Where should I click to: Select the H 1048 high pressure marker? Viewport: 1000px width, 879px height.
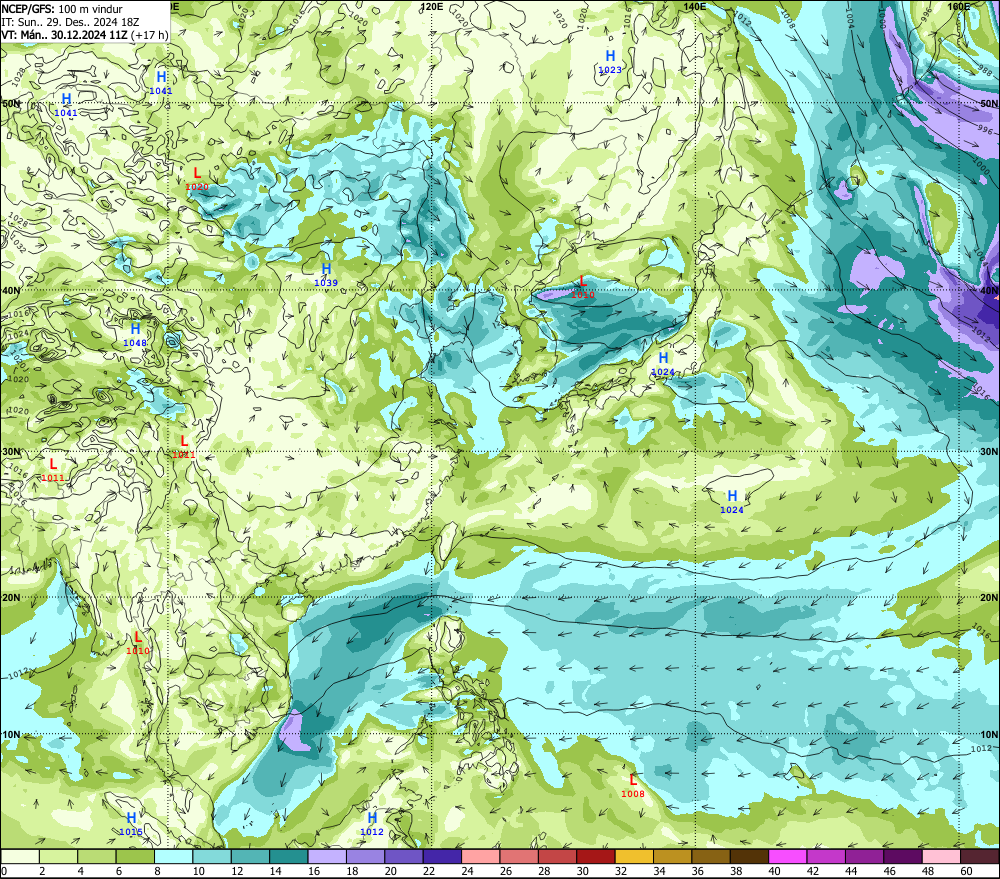tap(135, 334)
